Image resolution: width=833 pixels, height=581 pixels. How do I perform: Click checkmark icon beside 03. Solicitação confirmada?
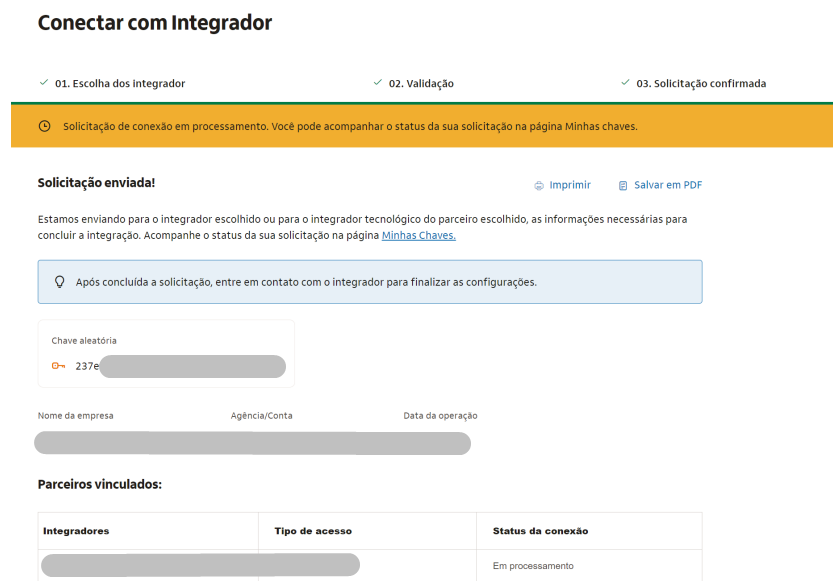pos(625,82)
